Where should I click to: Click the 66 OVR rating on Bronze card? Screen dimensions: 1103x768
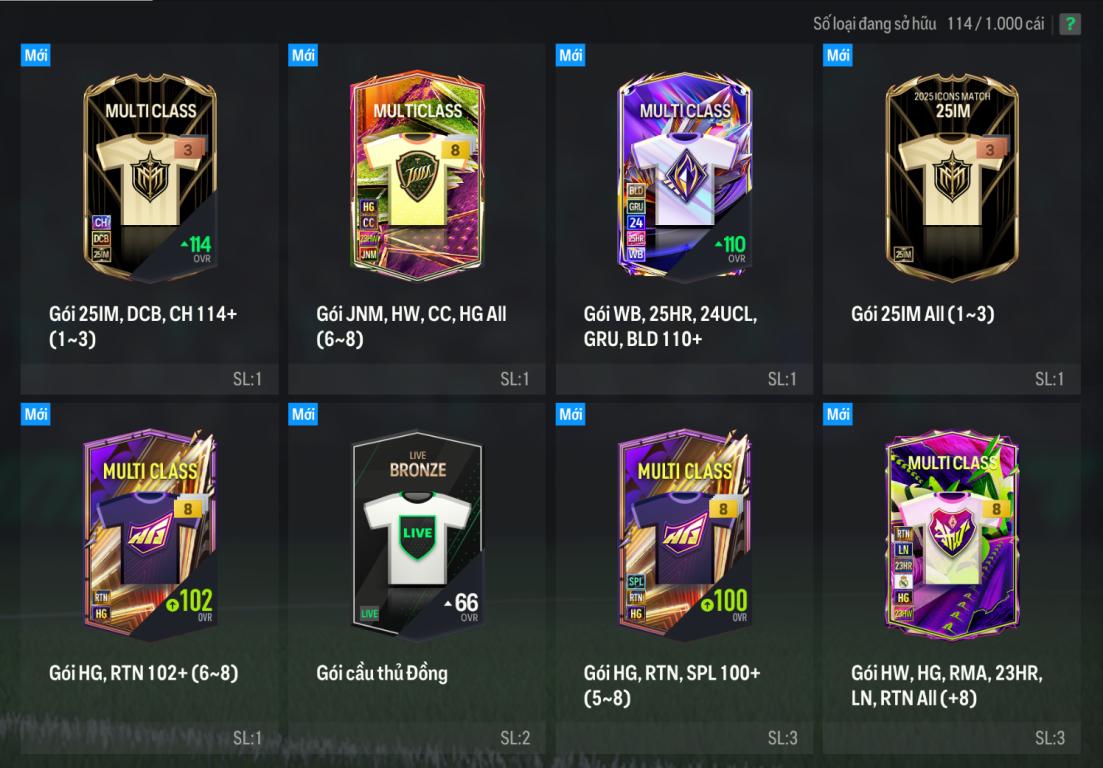(x=462, y=607)
